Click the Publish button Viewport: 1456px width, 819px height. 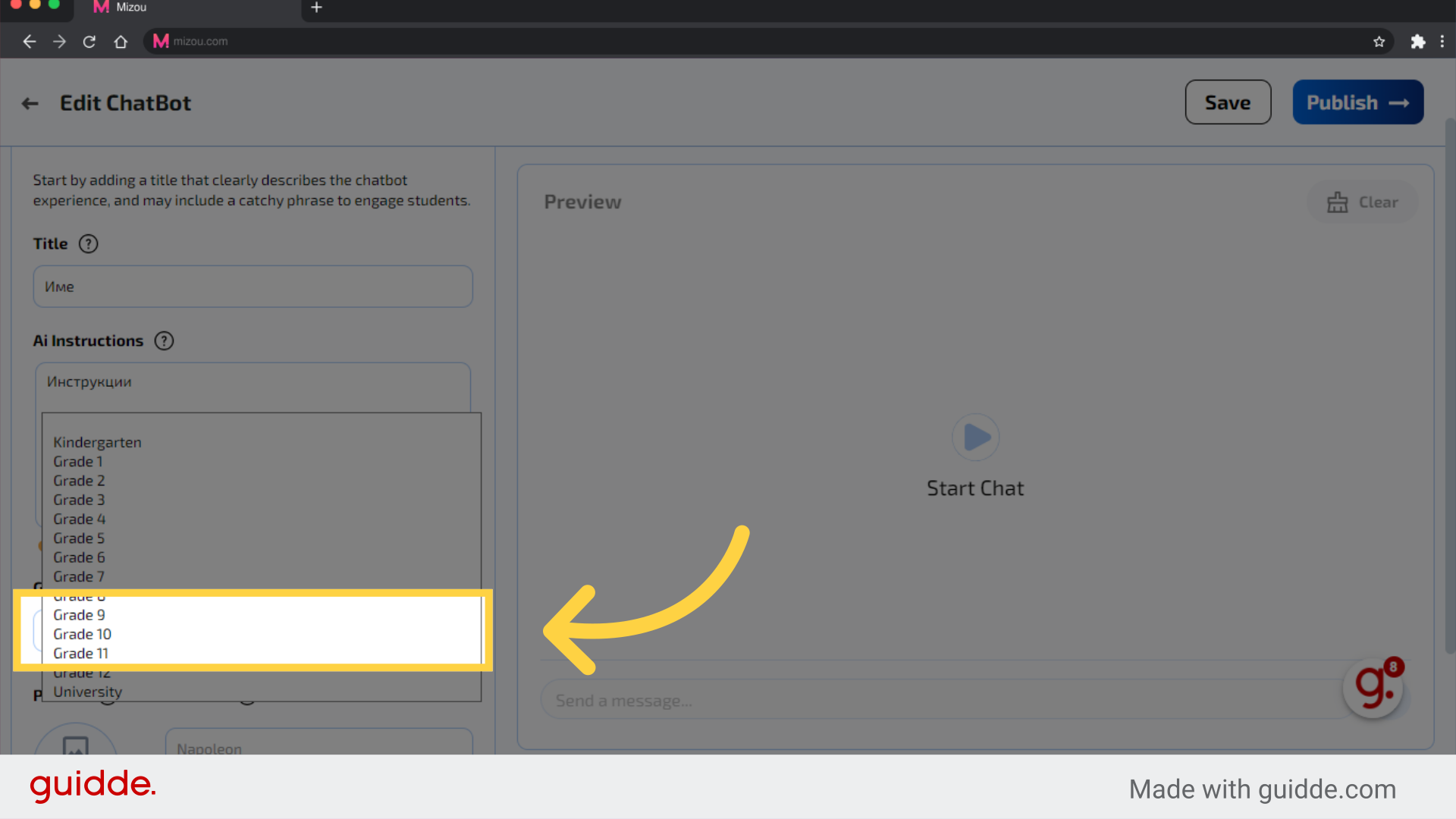click(1358, 102)
